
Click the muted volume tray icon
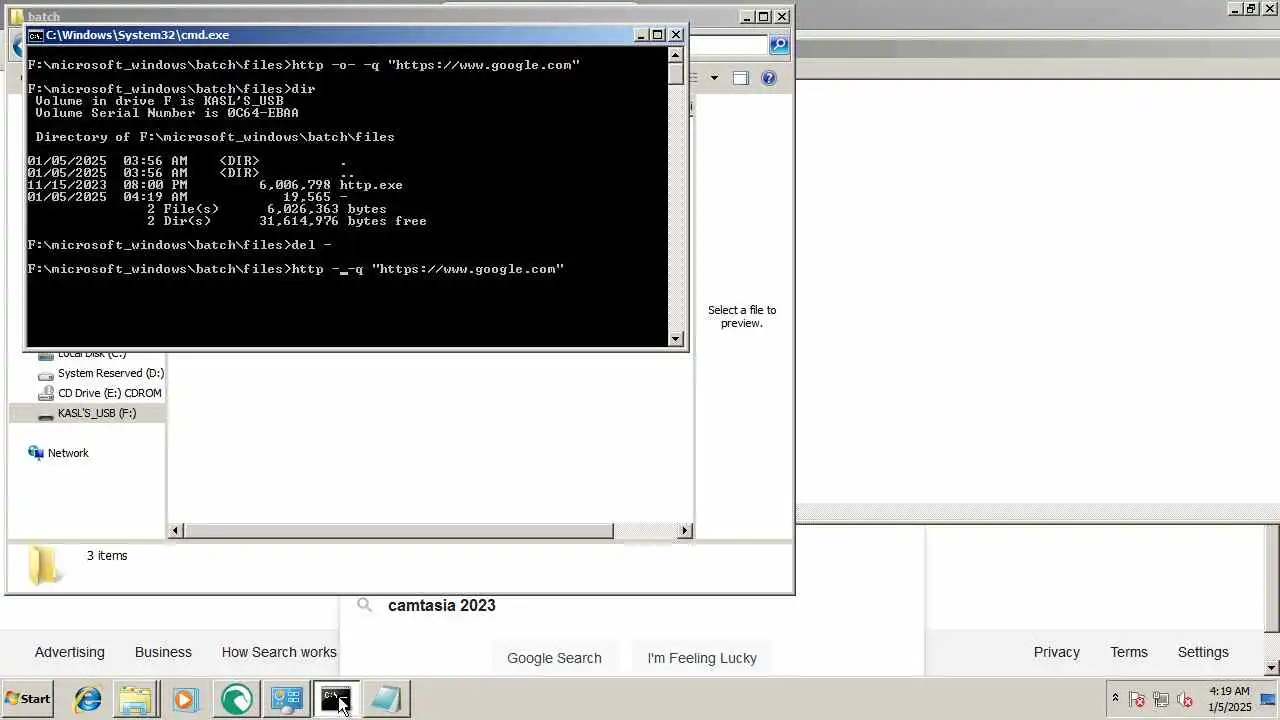(1185, 699)
